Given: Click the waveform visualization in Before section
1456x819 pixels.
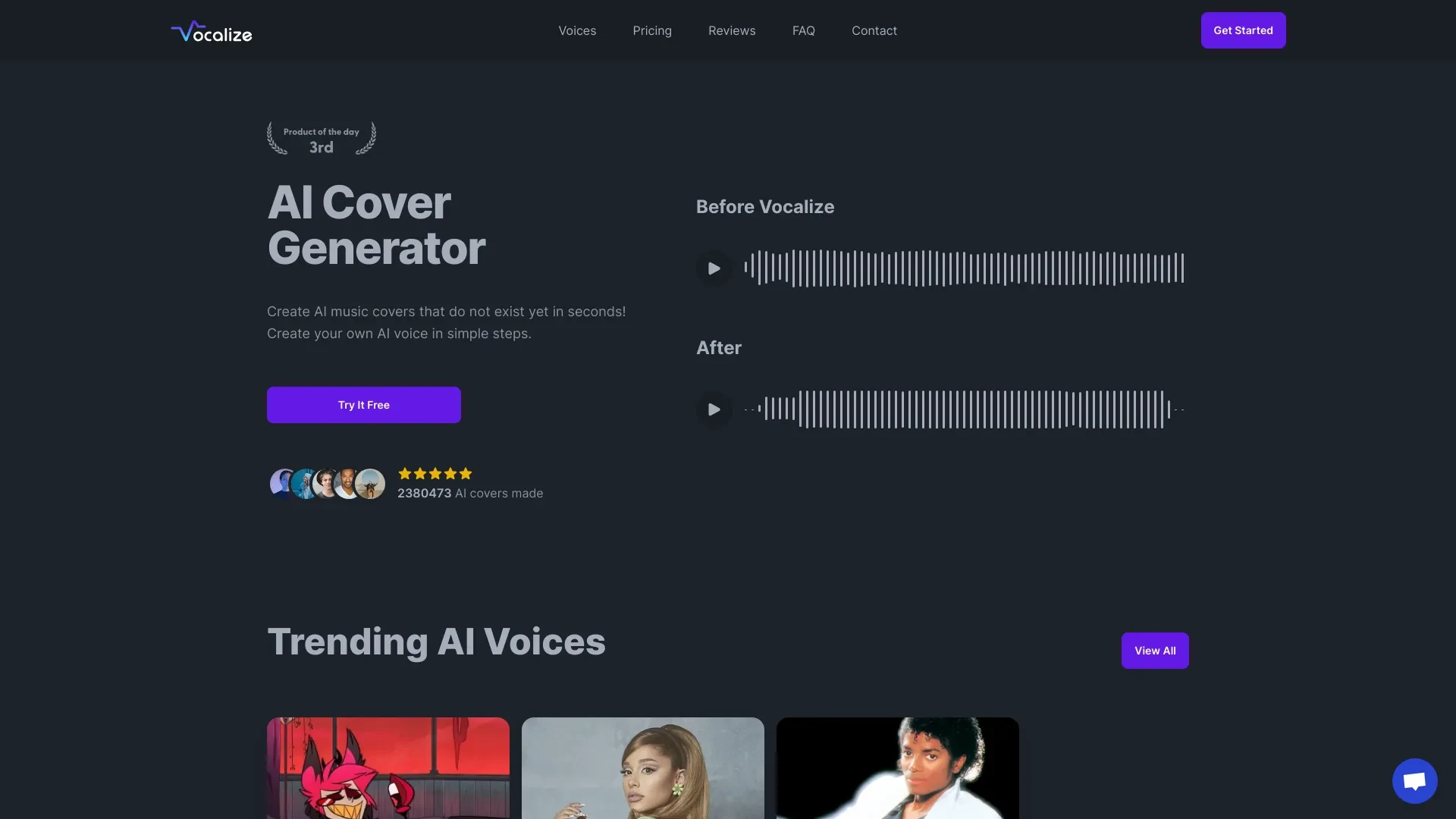Looking at the screenshot, I should pos(963,268).
